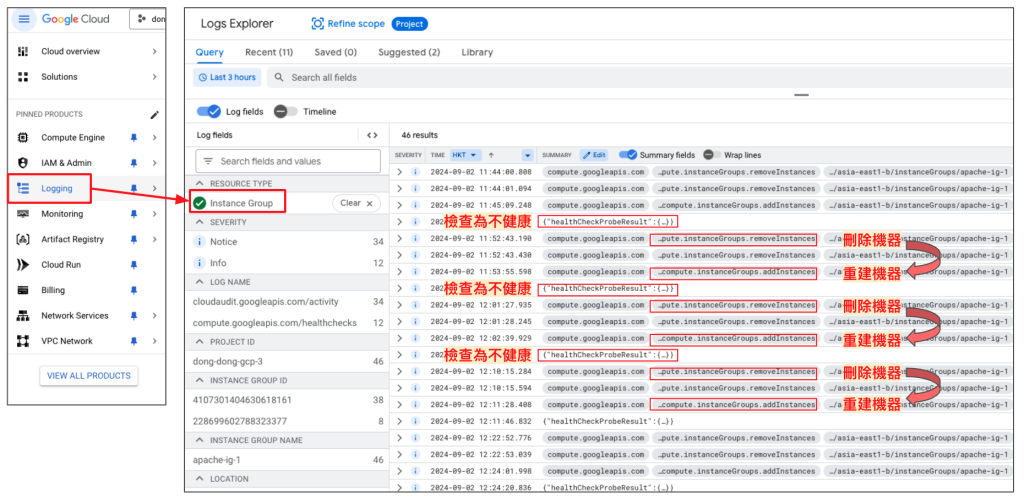Click the search magnifier icon in query bar

(279, 78)
